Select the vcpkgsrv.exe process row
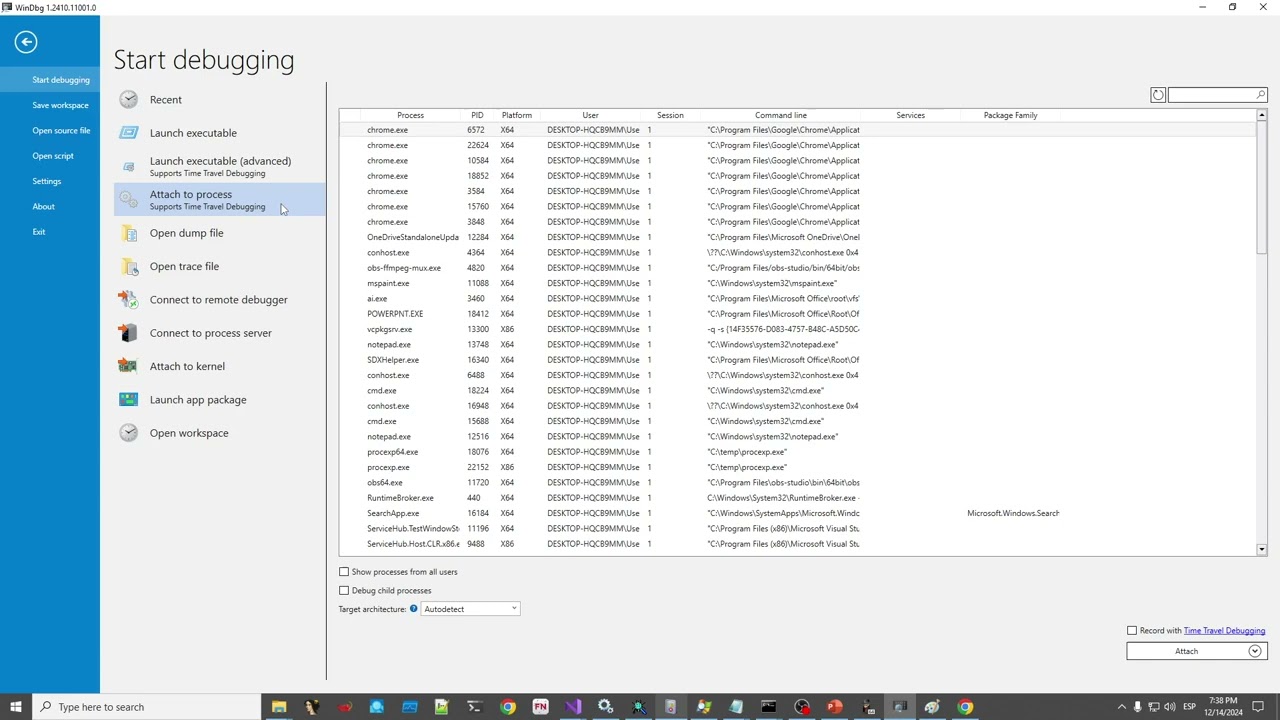 pyautogui.click(x=797, y=329)
